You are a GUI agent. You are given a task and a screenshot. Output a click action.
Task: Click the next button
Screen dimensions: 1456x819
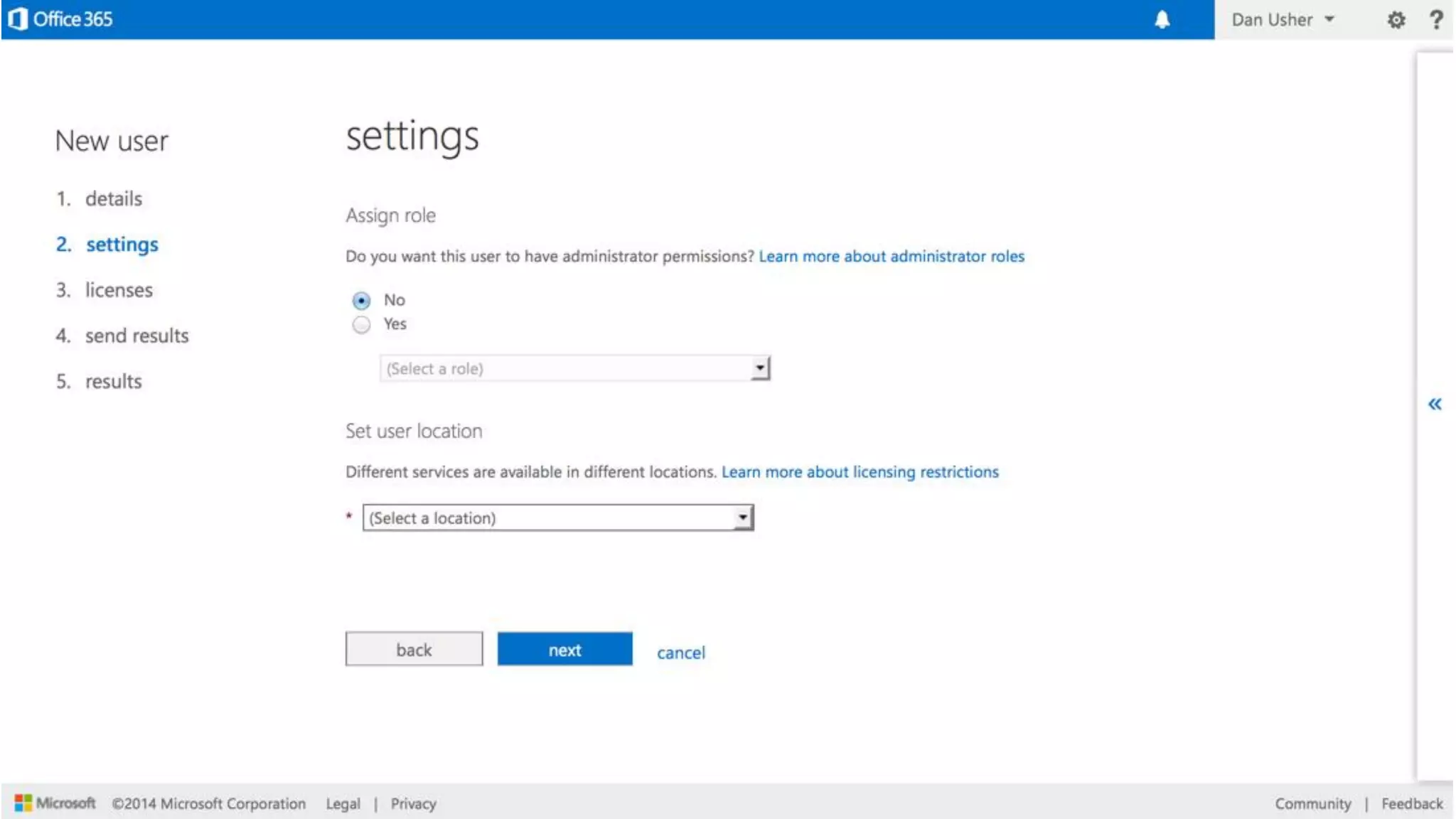[x=564, y=650]
